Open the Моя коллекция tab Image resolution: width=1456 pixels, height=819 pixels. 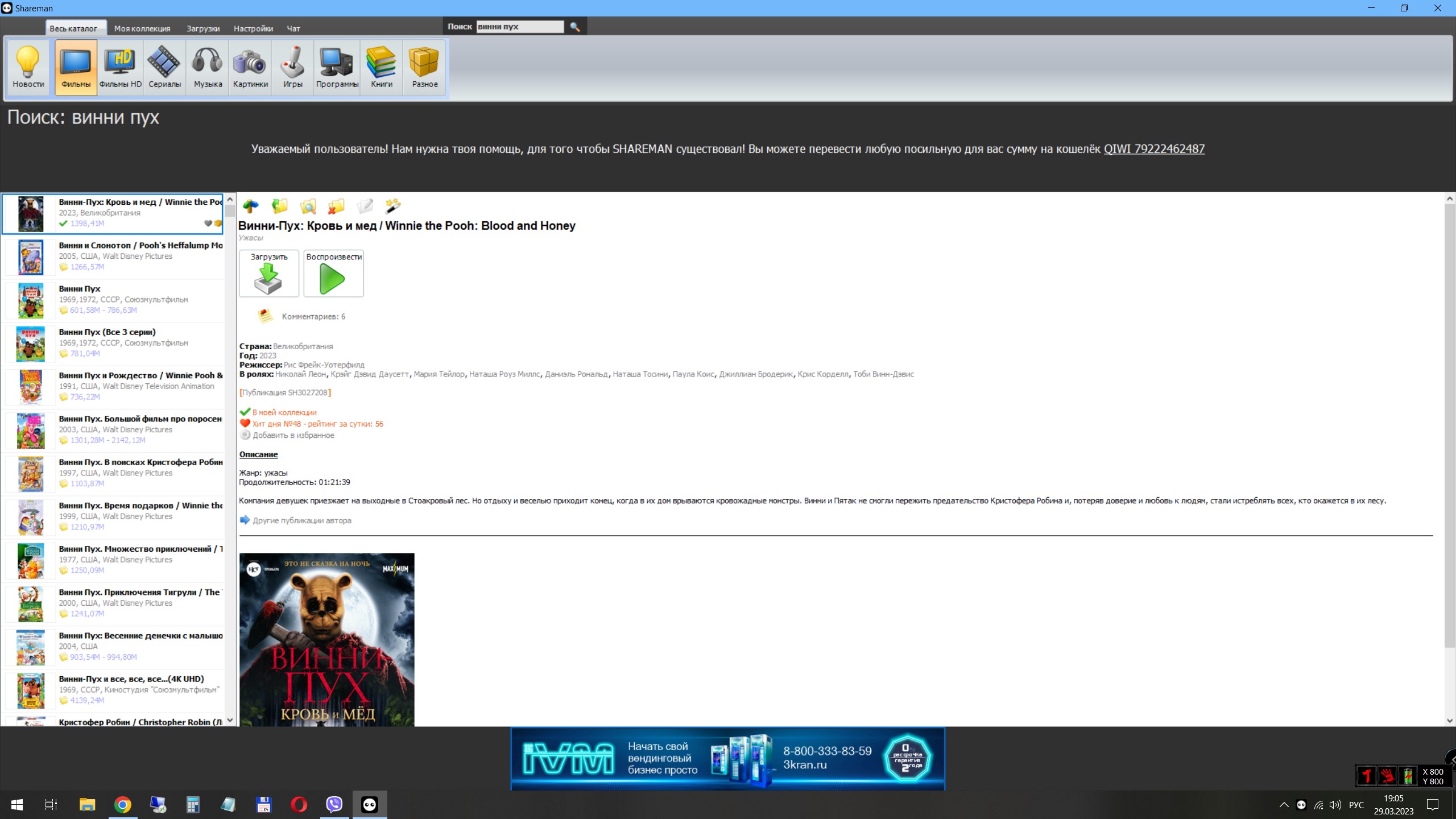[142, 28]
